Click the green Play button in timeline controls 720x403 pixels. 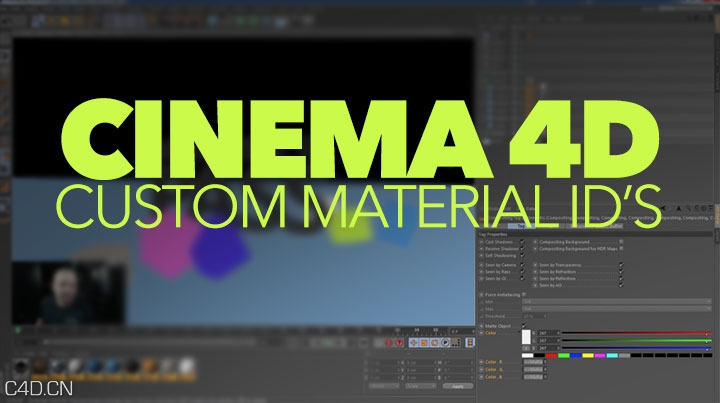tap(327, 343)
